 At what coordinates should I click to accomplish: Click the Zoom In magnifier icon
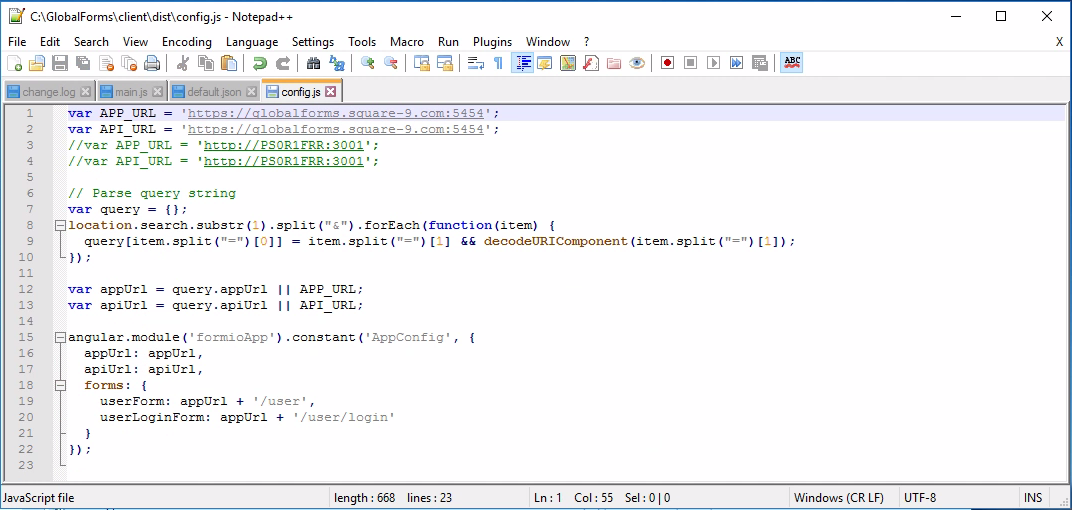tap(368, 63)
